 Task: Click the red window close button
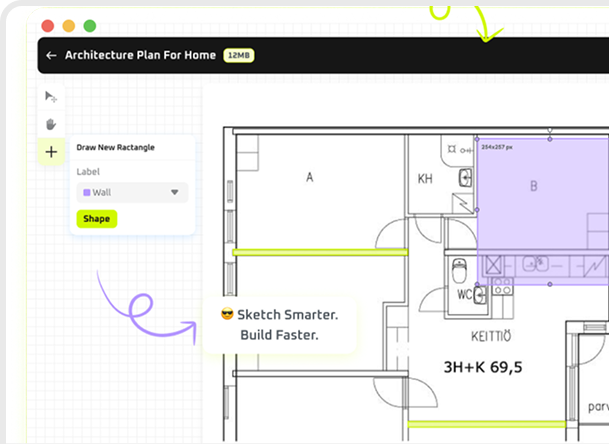pyautogui.click(x=48, y=25)
